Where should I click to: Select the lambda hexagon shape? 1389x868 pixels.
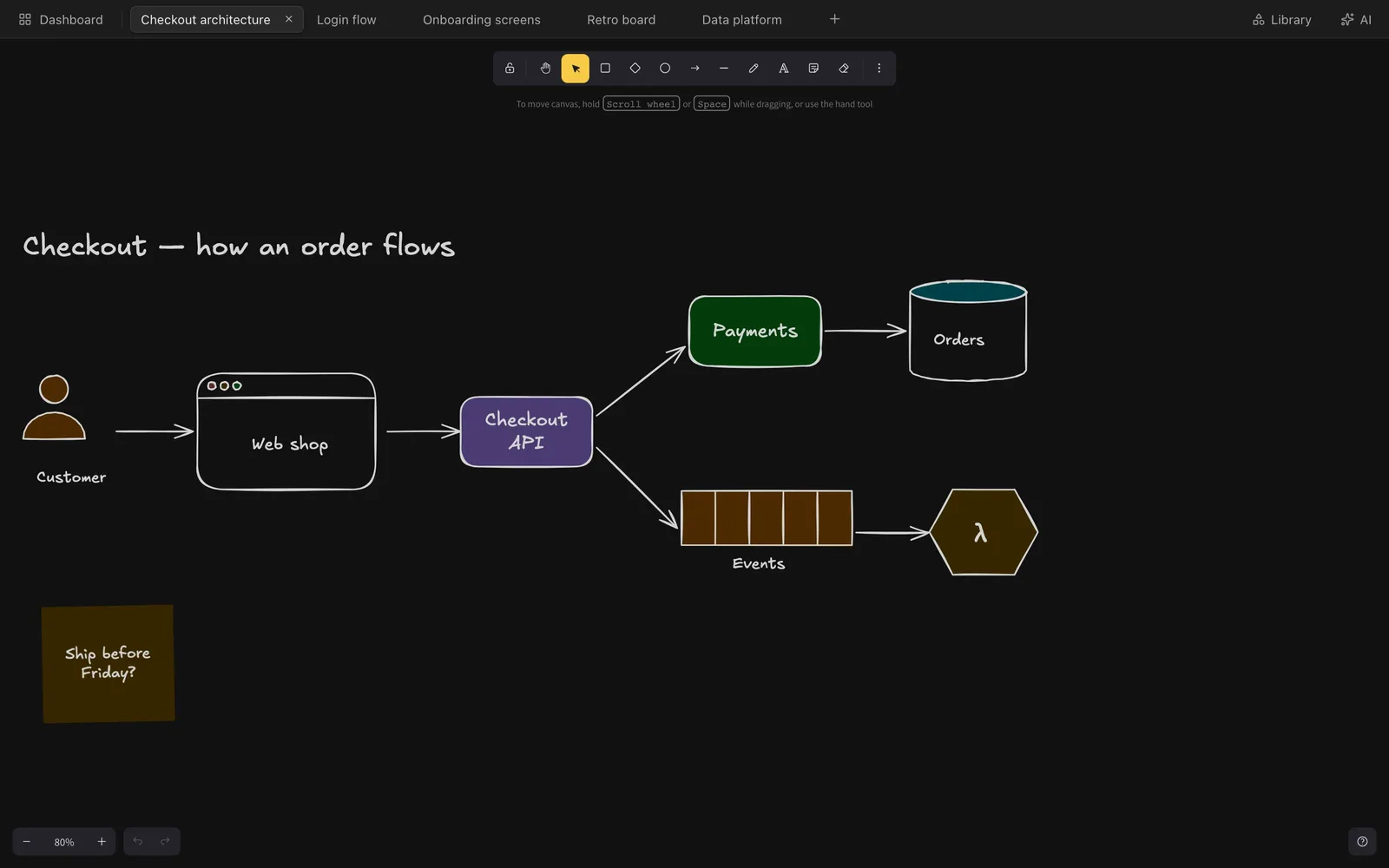click(x=984, y=532)
